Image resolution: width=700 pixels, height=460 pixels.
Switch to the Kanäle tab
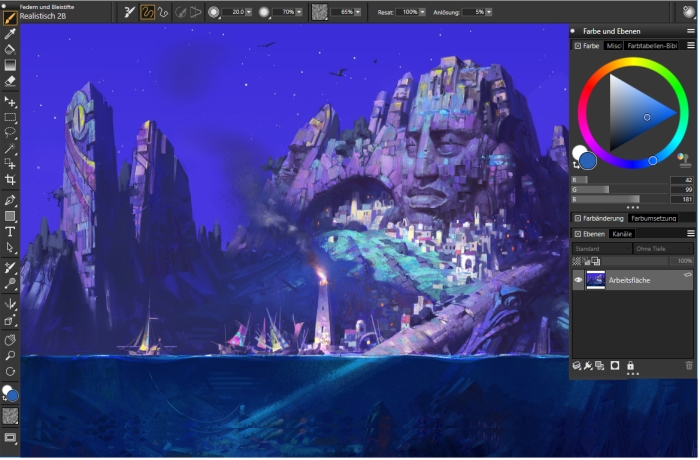pyautogui.click(x=621, y=233)
